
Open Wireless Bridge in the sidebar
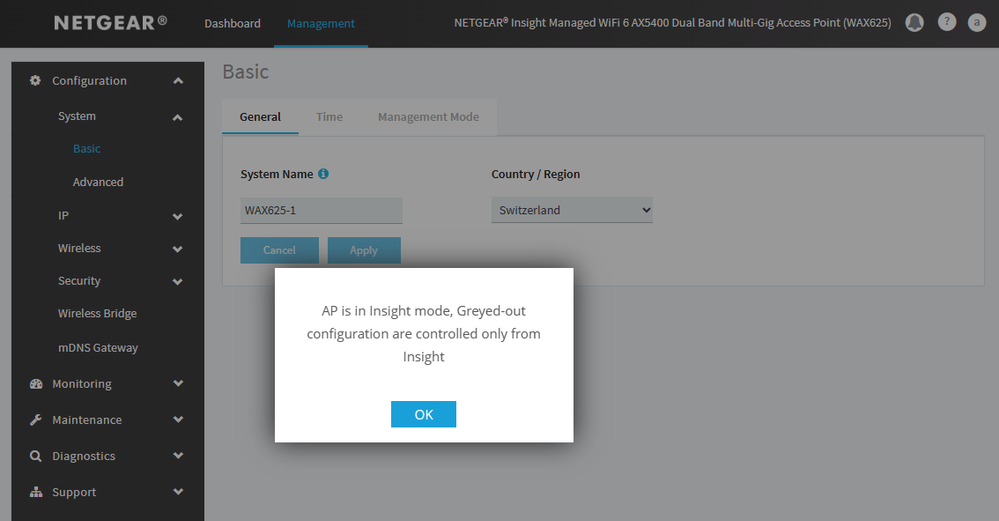coord(97,313)
